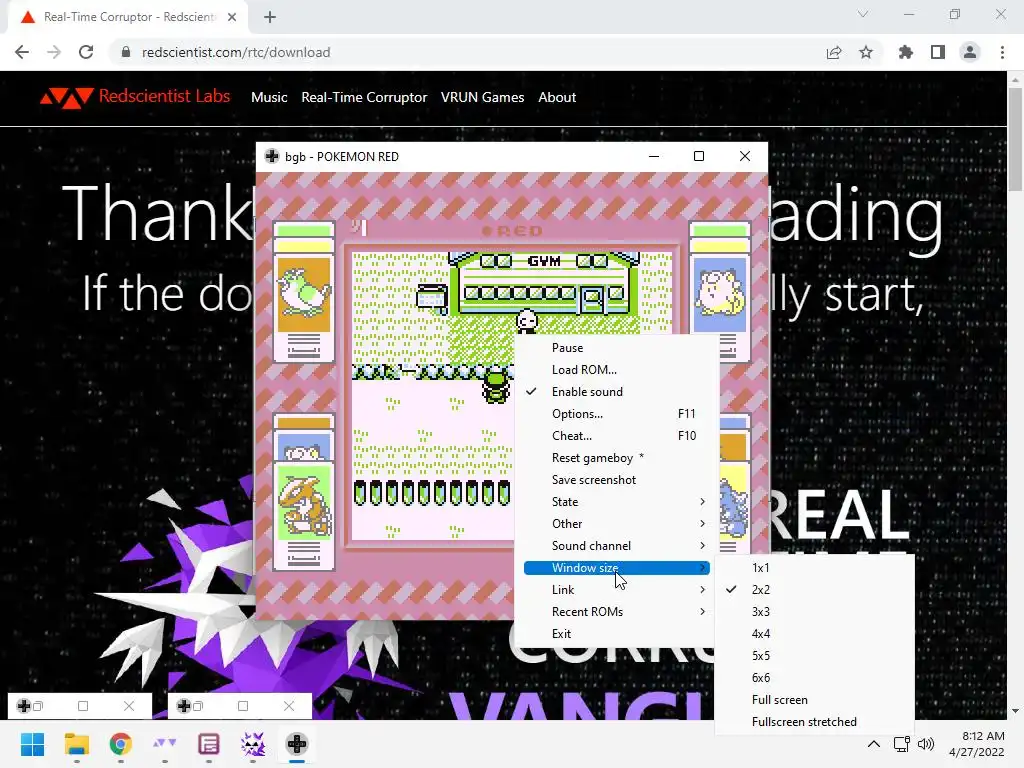Open the Chrome profile avatar
This screenshot has height=768, width=1024.
point(970,52)
